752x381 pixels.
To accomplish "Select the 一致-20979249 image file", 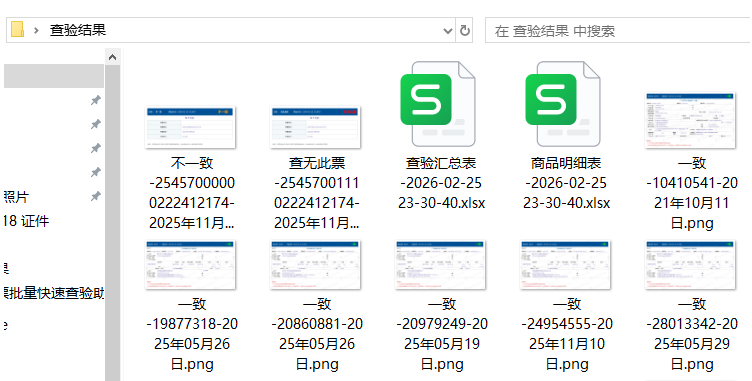I will click(x=441, y=265).
